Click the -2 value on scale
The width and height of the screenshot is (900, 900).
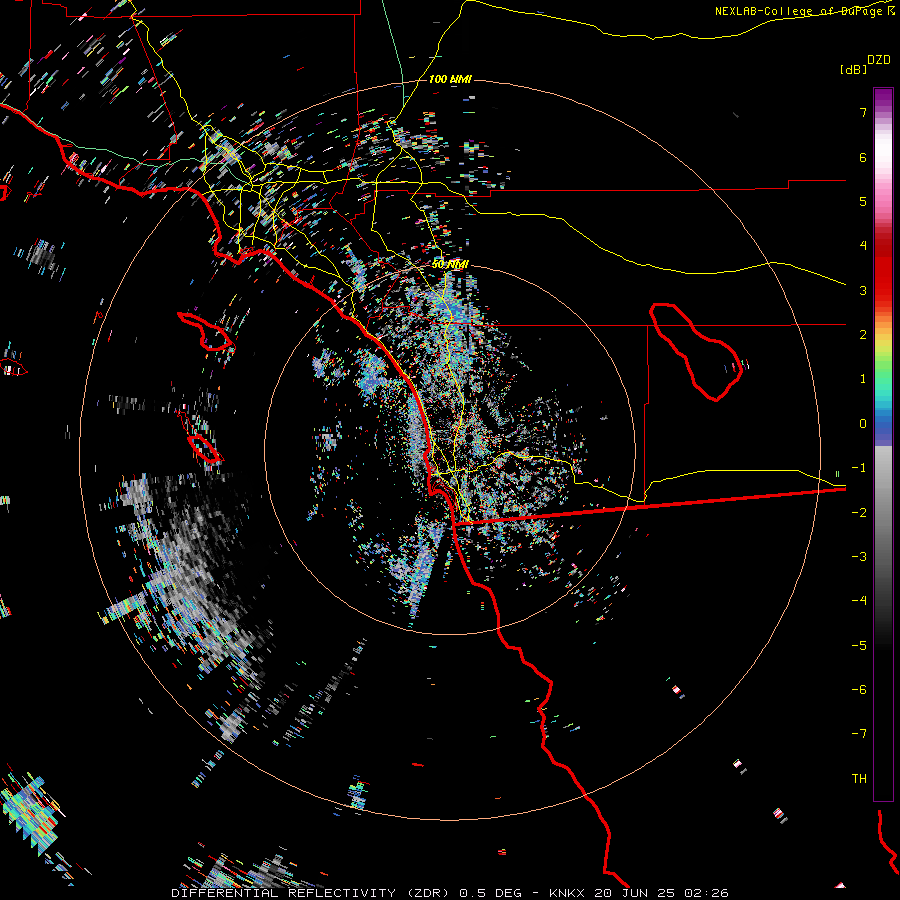coord(859,513)
